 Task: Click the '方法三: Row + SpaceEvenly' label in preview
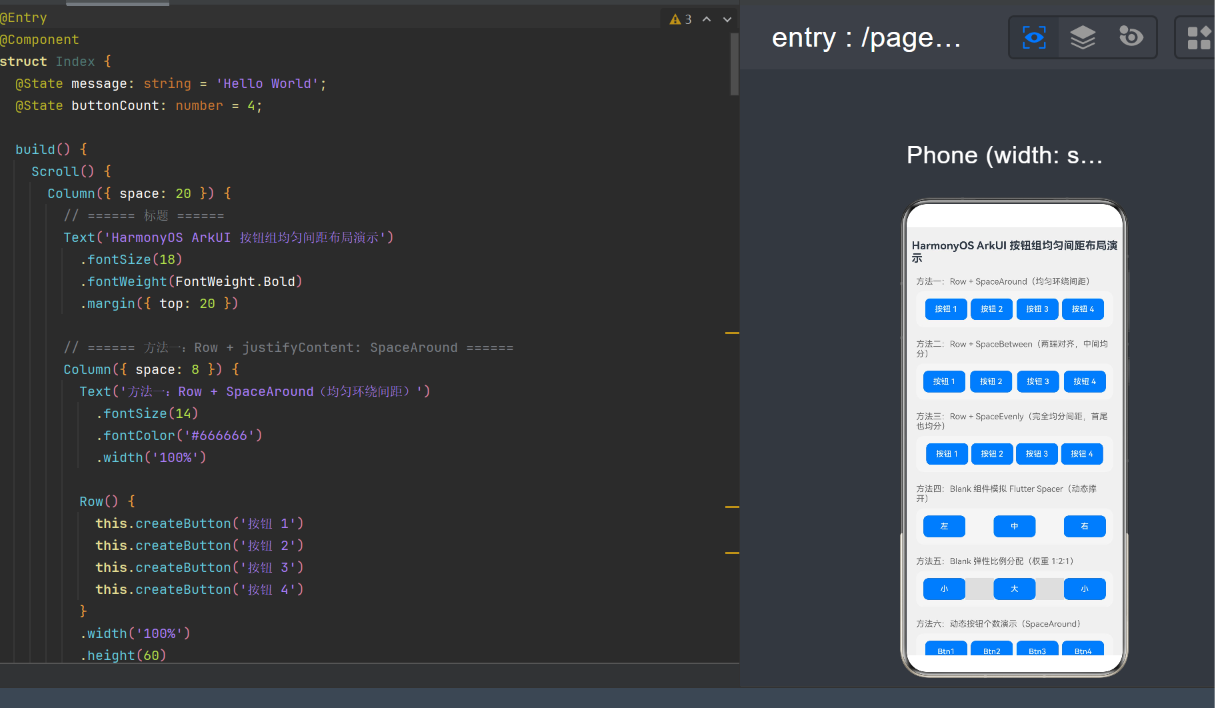1012,420
